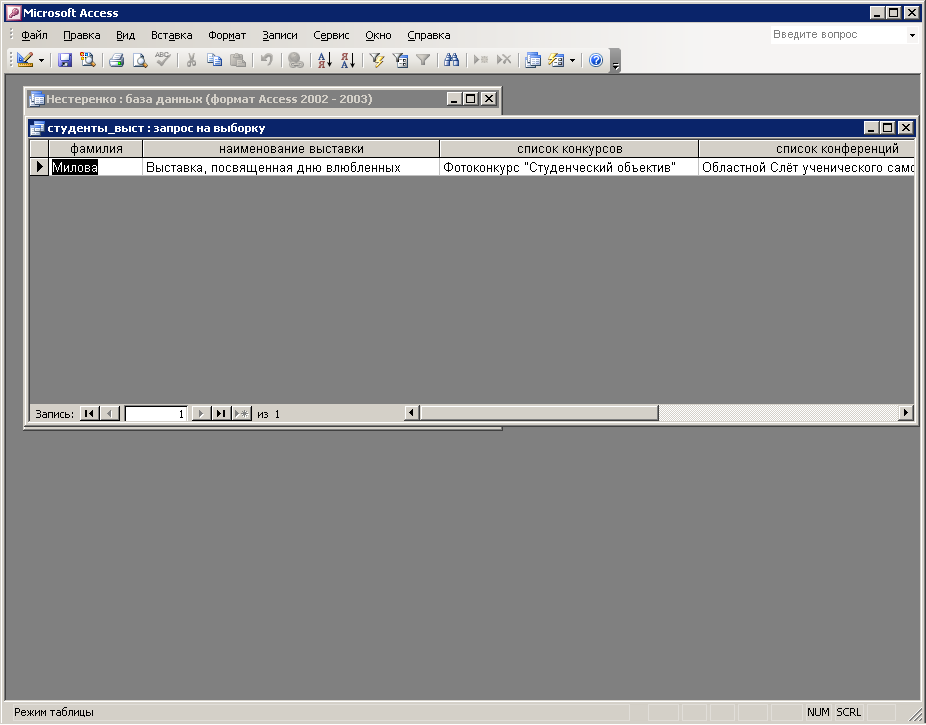Image resolution: width=926 pixels, height=725 pixels.
Task: Click the 'фамилия' column header
Action: coord(96,149)
